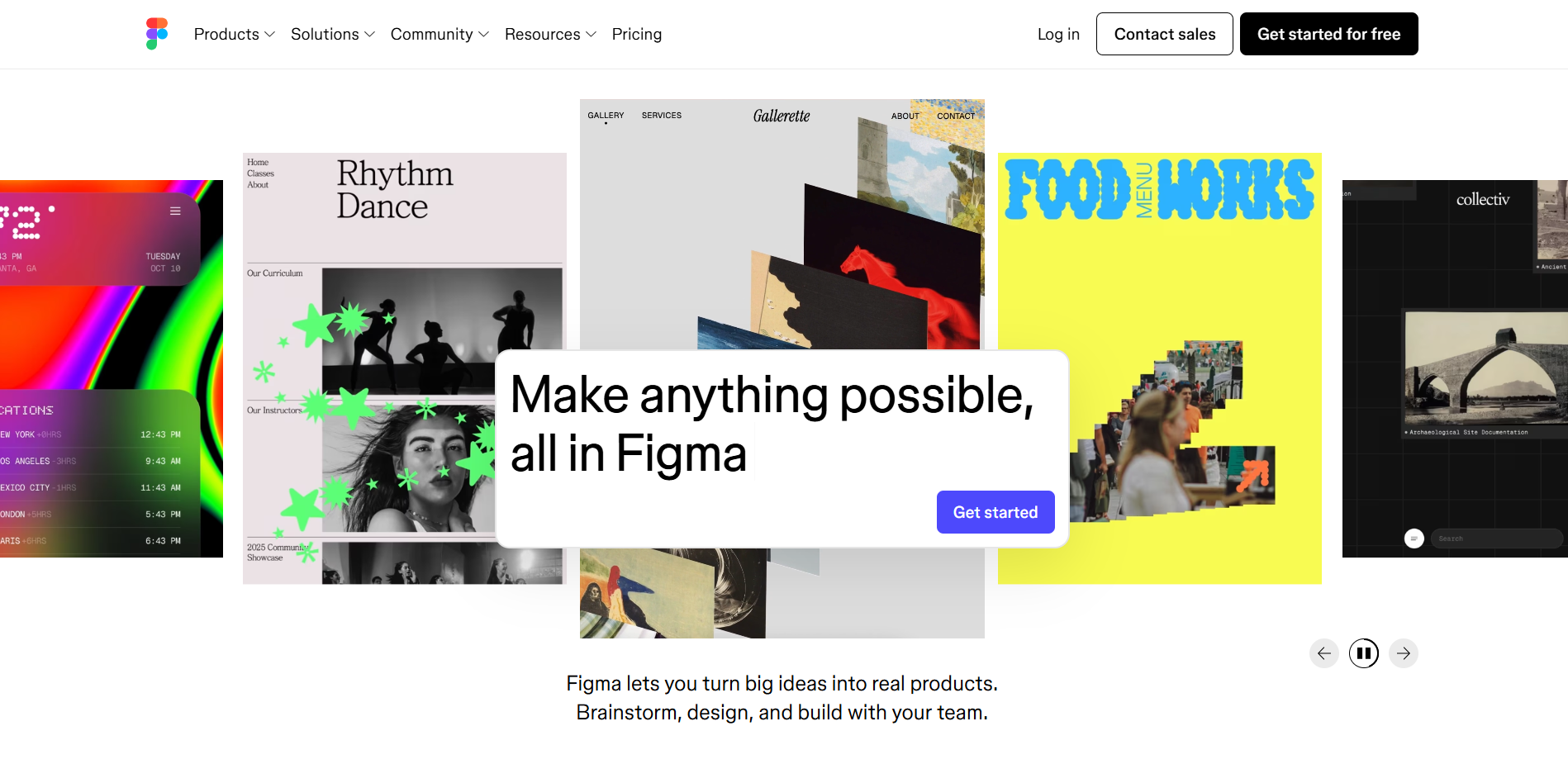Image resolution: width=1568 pixels, height=764 pixels.
Task: Click round chat icon on collectiv card
Action: point(1414,539)
